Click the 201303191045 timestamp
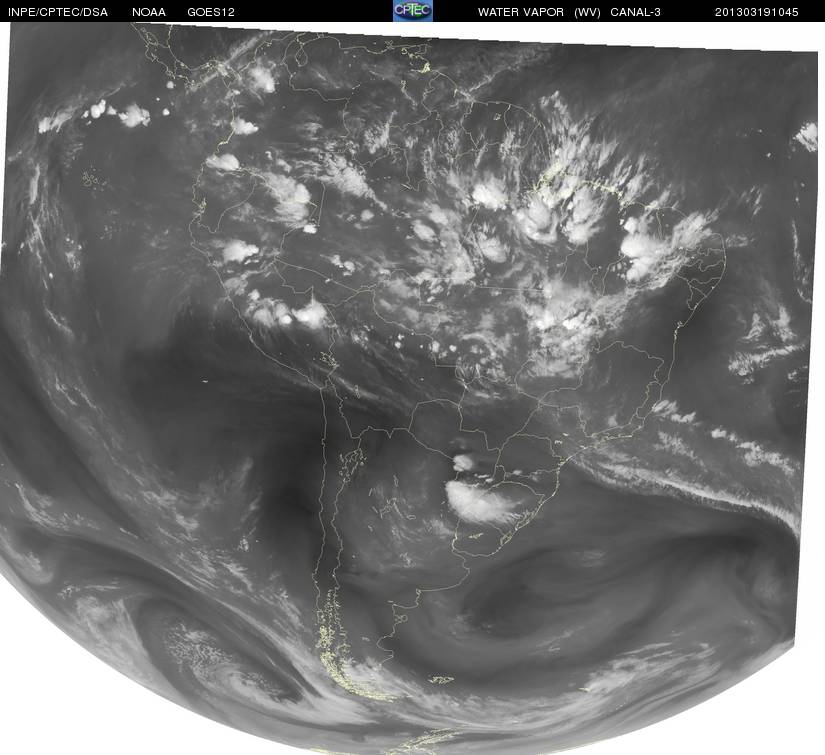Screen dimensions: 825x755 click(756, 12)
